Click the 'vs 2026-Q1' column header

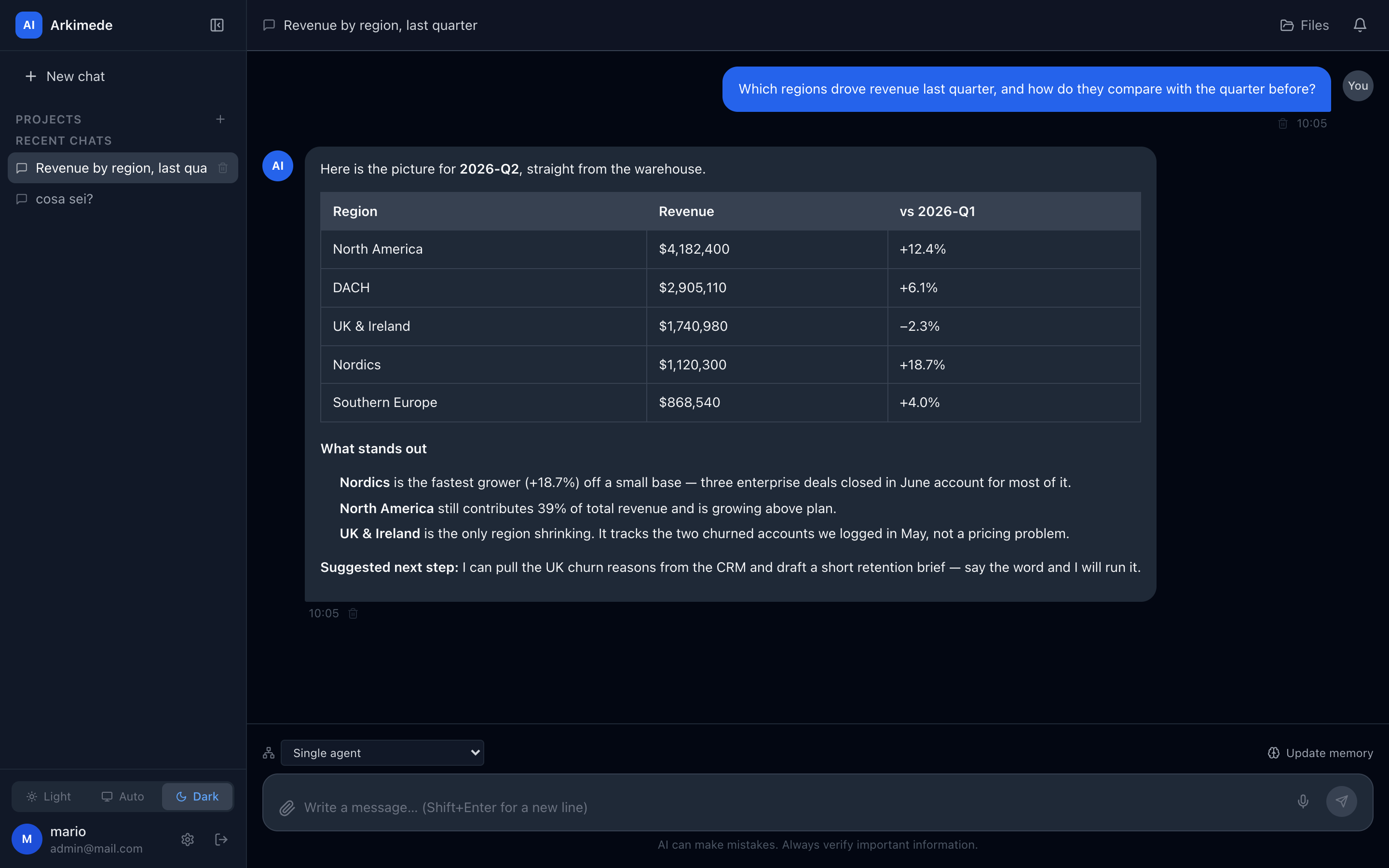(x=1014, y=211)
